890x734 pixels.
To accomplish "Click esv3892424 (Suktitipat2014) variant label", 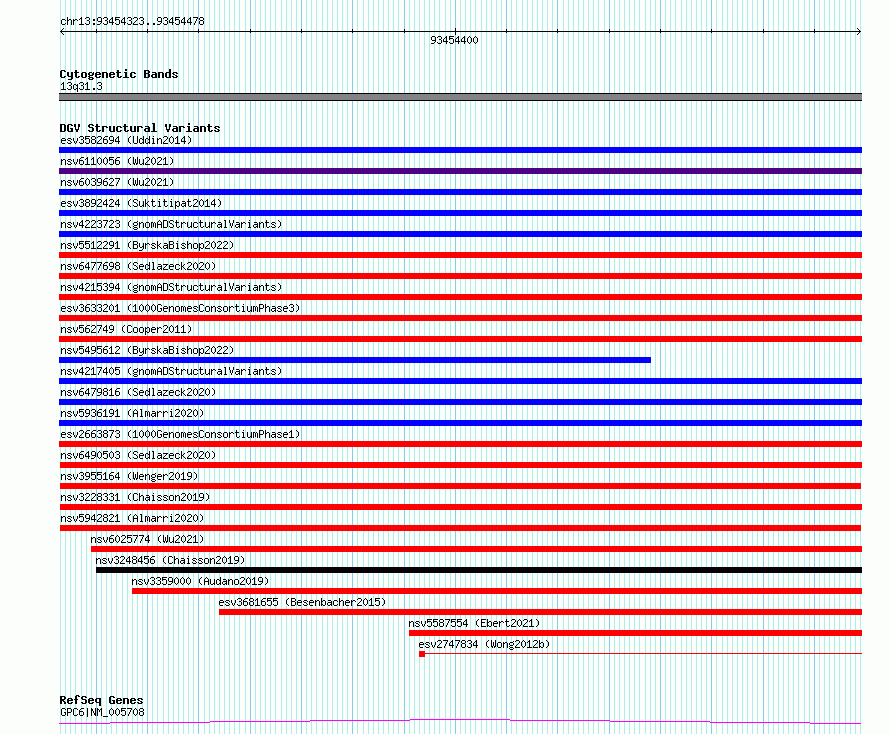I will (x=141, y=203).
